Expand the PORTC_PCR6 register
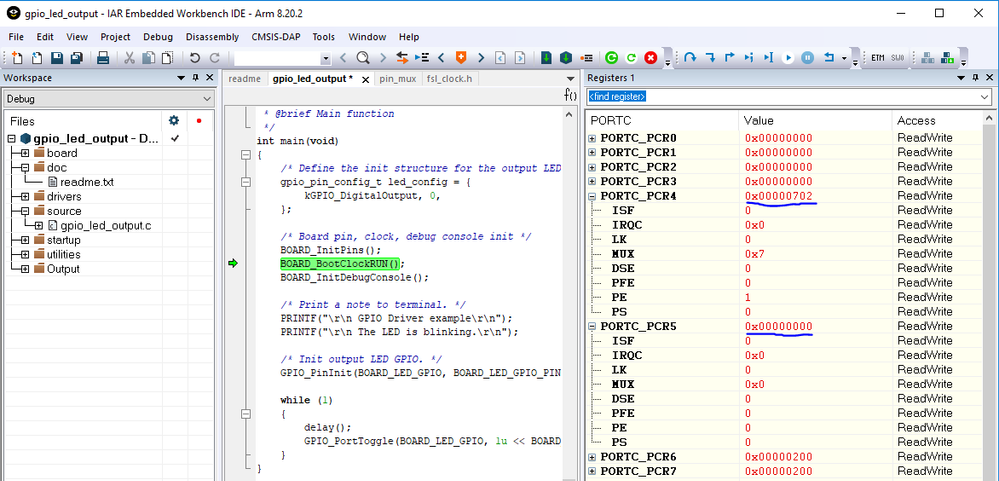This screenshot has height=481, width=999. [592, 457]
